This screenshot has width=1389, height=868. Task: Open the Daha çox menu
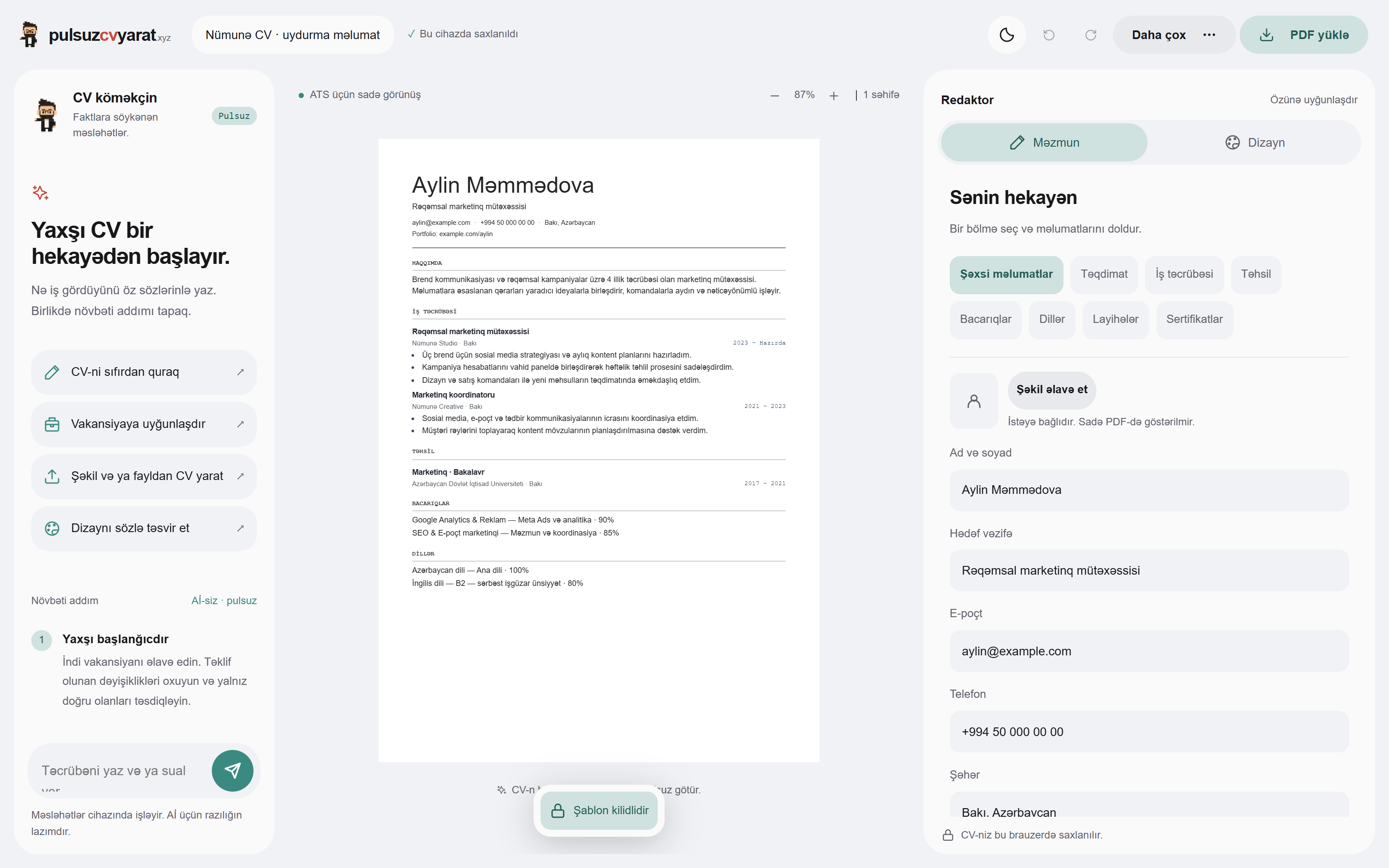[1174, 35]
